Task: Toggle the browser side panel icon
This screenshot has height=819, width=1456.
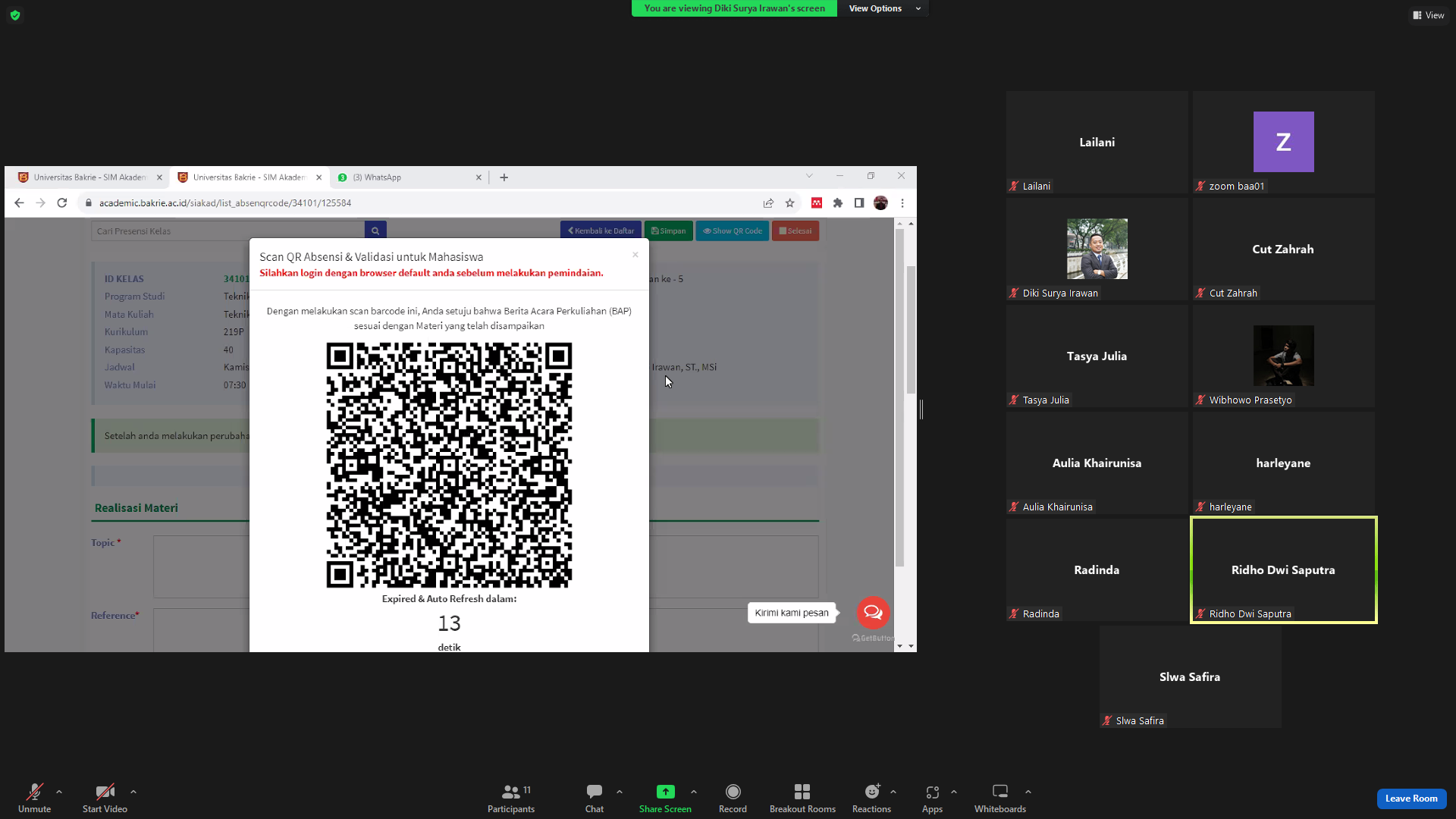Action: [x=859, y=203]
